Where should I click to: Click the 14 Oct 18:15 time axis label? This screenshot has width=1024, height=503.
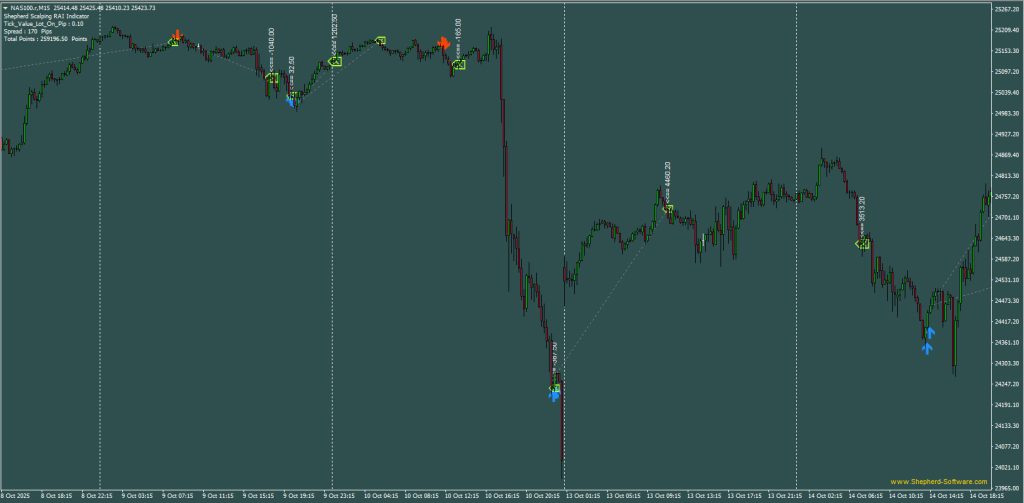pos(987,496)
